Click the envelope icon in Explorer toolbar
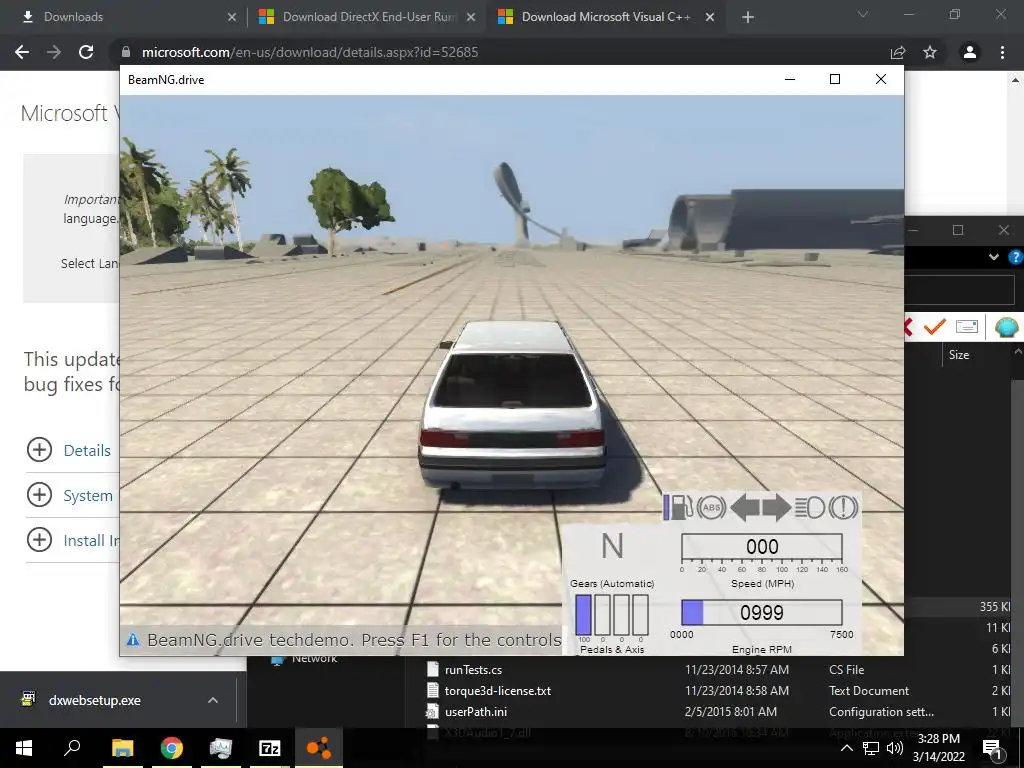 [967, 326]
